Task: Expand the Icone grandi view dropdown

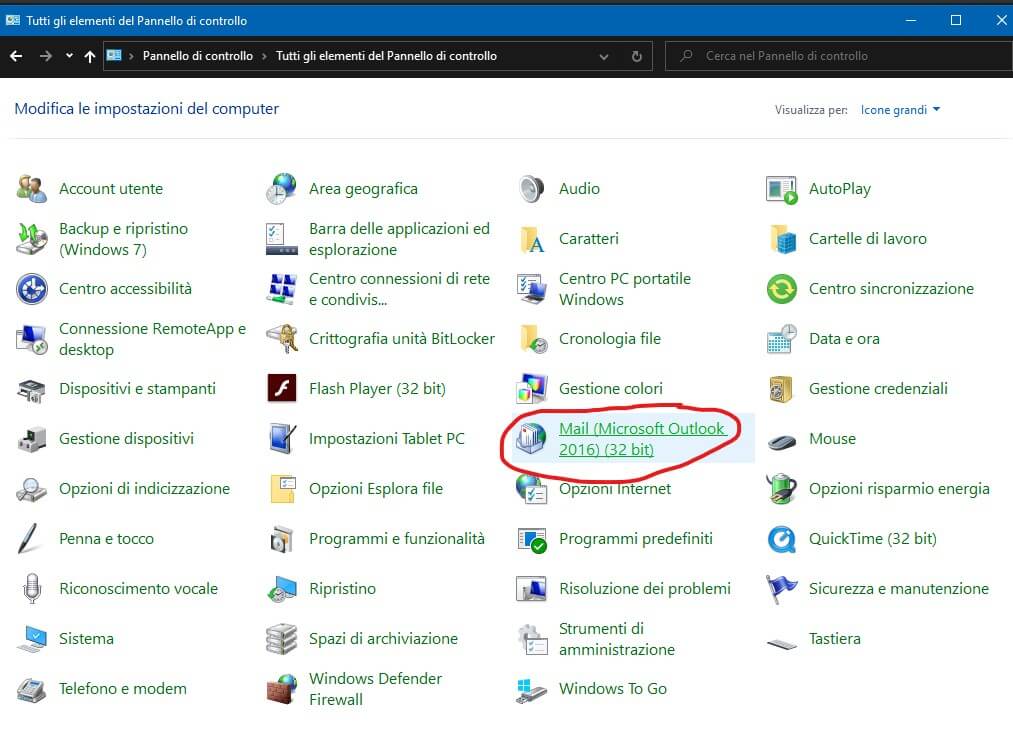Action: point(900,110)
